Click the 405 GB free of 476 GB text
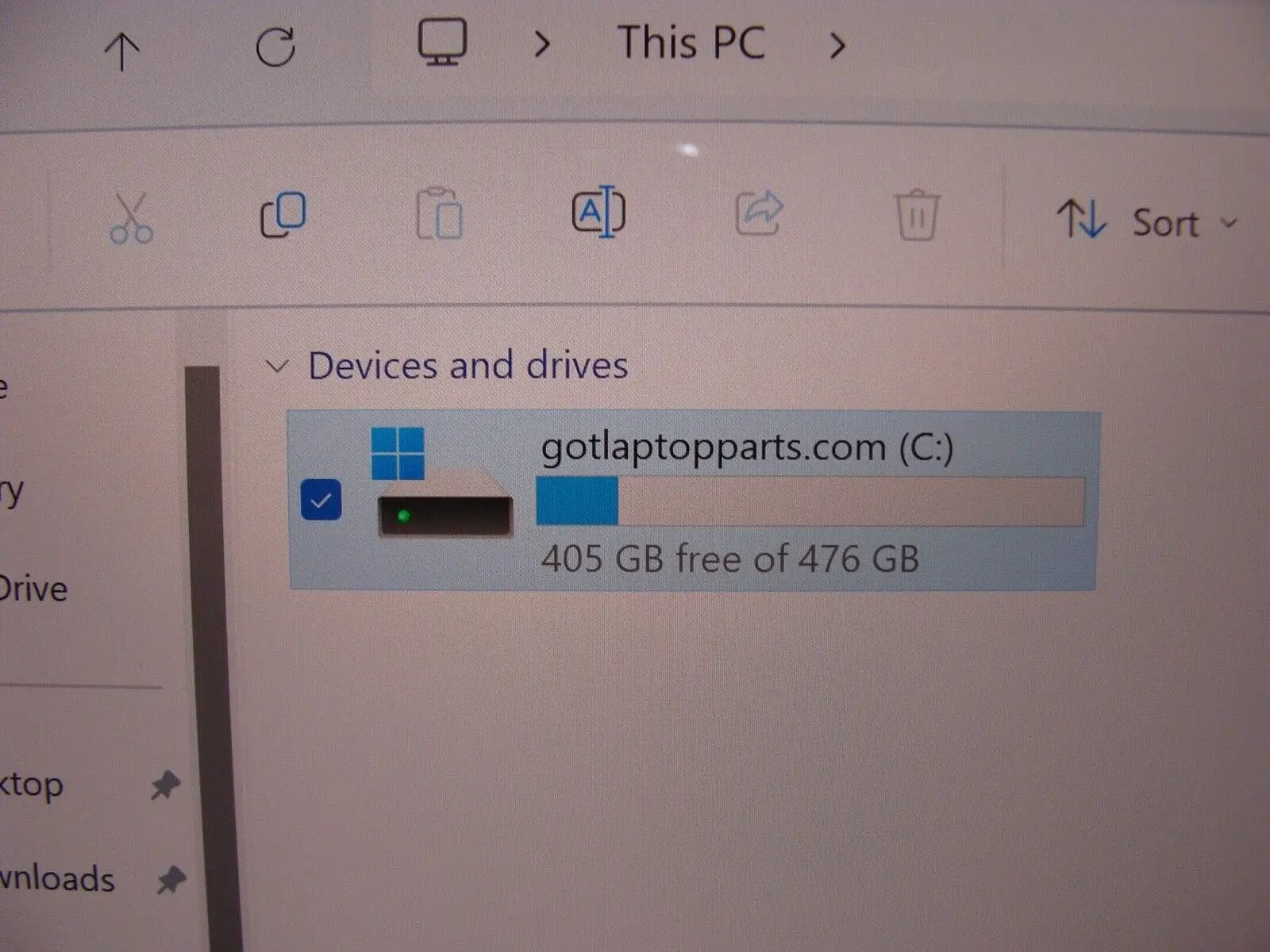 [x=730, y=559]
